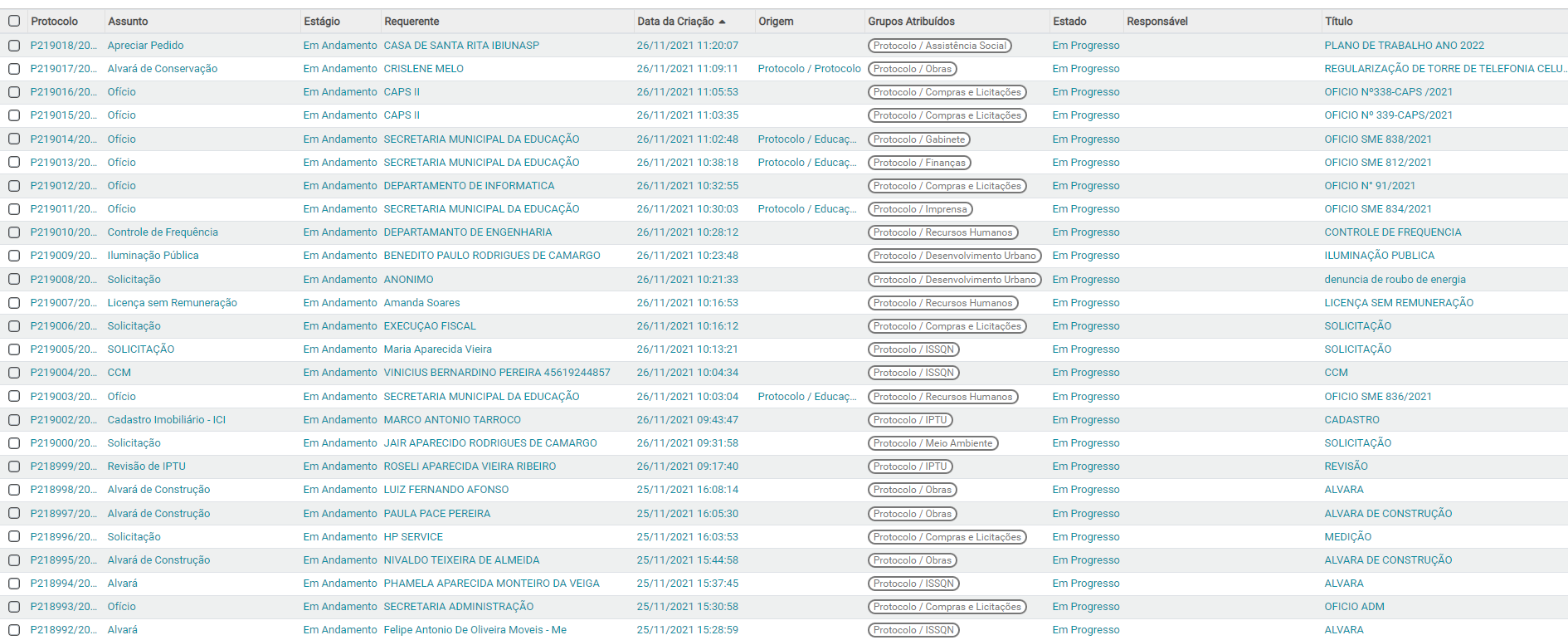The width and height of the screenshot is (1568, 640).
Task: Open denuncia de roubo de energia title
Action: [1395, 280]
